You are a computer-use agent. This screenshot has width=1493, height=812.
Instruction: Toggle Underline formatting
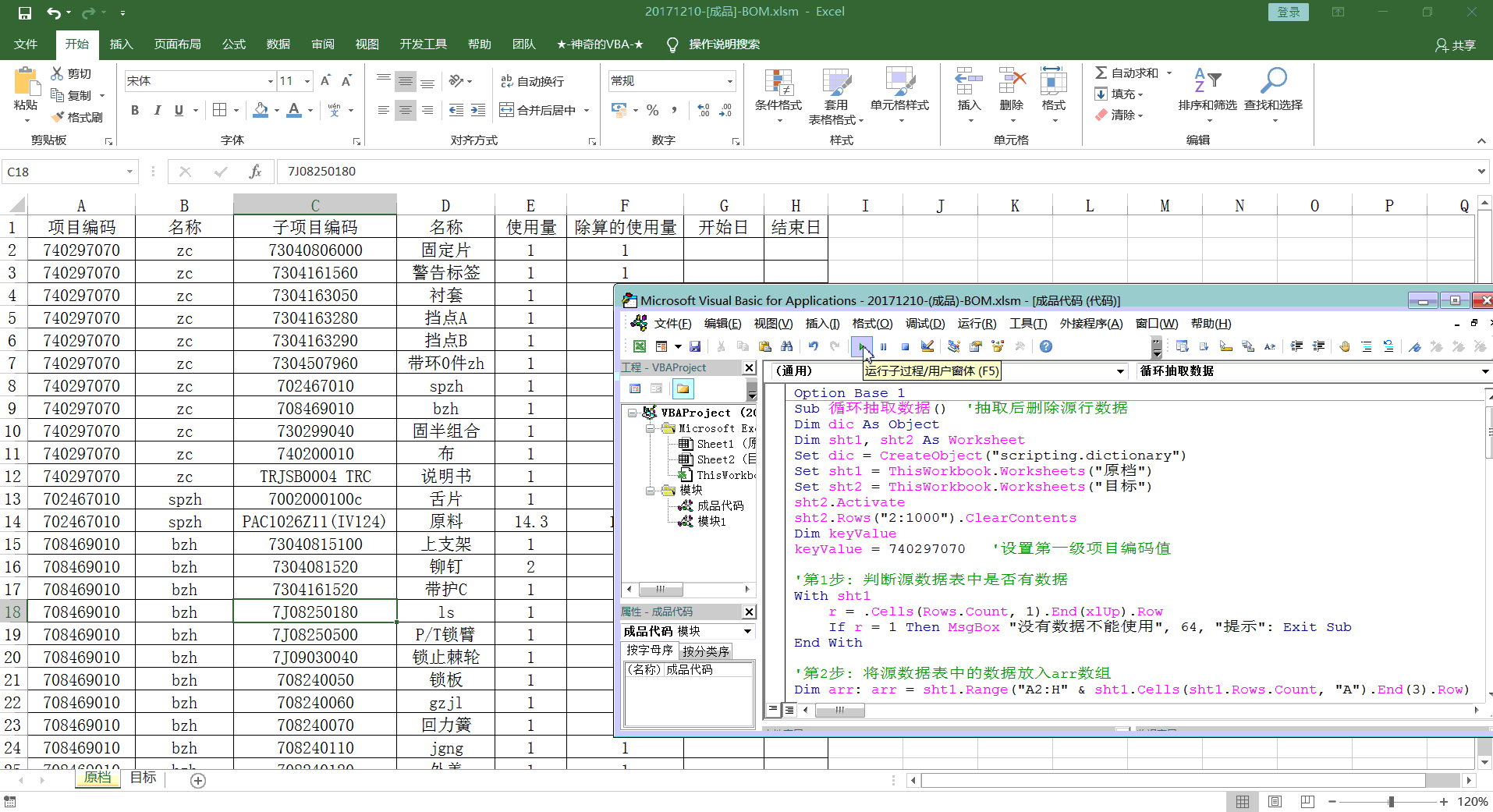[x=179, y=111]
